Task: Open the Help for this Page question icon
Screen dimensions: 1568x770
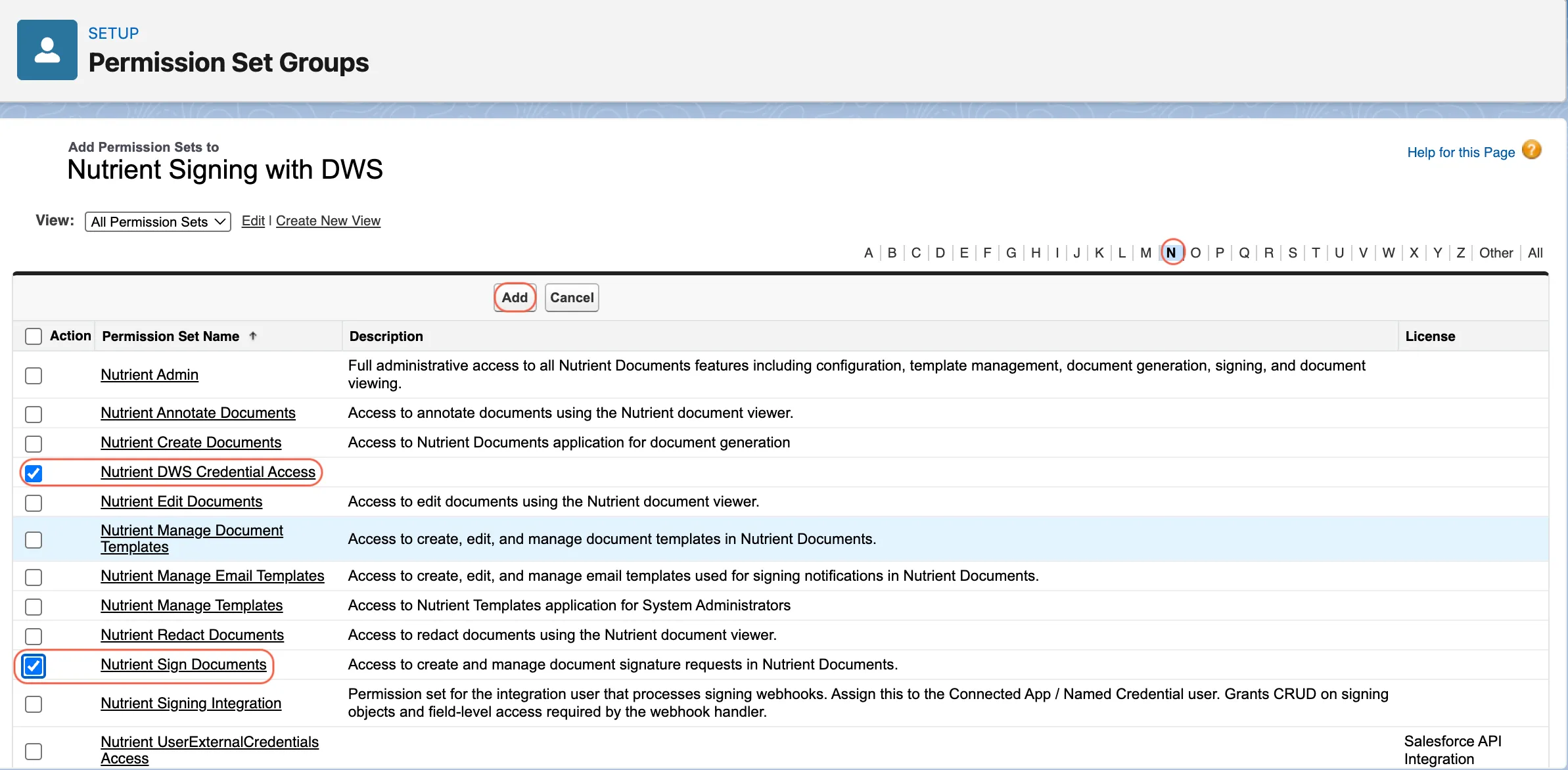Action: [x=1531, y=150]
